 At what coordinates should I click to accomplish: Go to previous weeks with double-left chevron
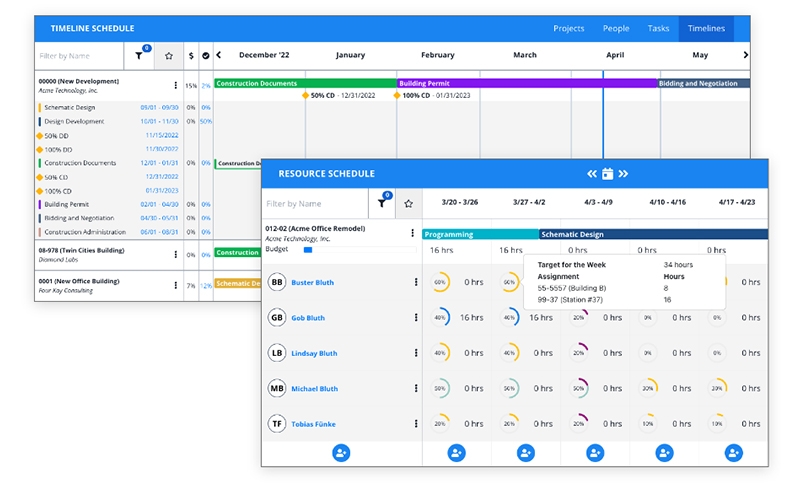[591, 173]
